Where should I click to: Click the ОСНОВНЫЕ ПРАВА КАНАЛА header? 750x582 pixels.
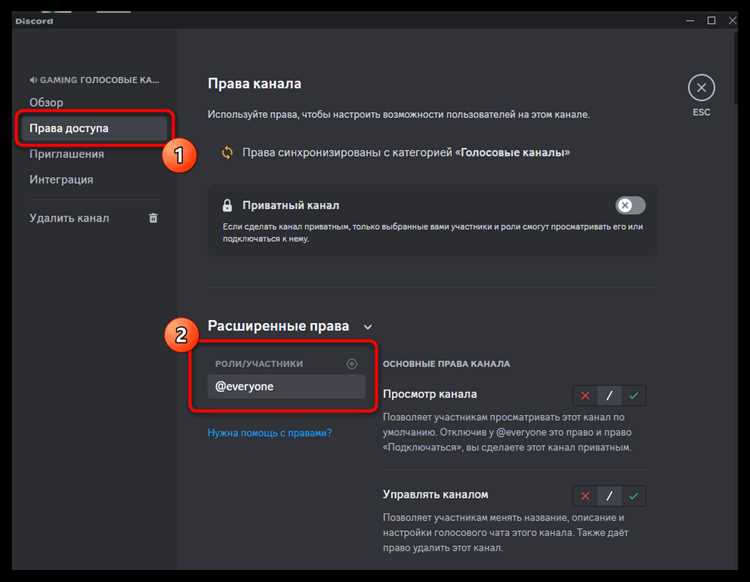(x=446, y=364)
